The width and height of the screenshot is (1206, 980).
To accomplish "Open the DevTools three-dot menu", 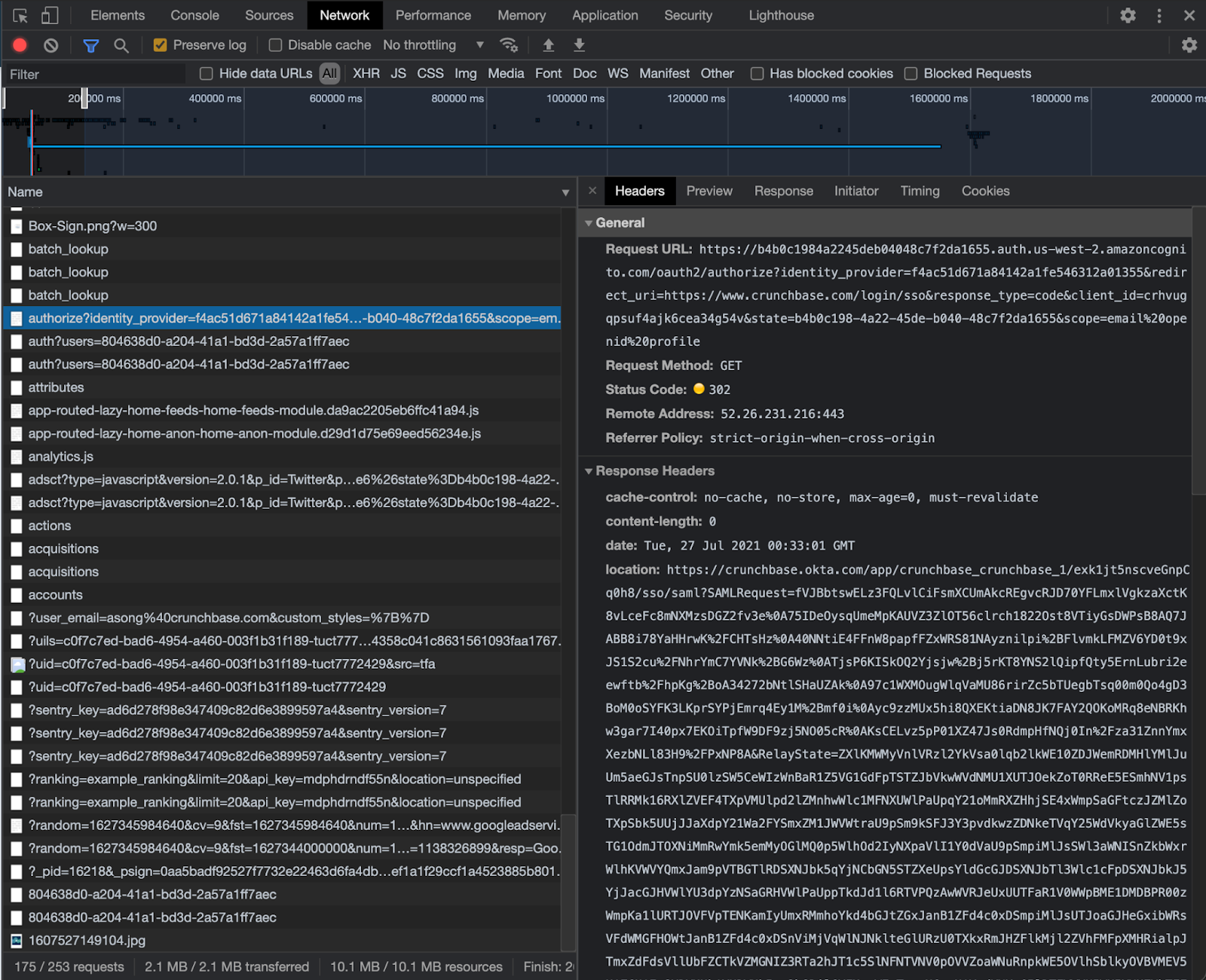I will [1159, 15].
